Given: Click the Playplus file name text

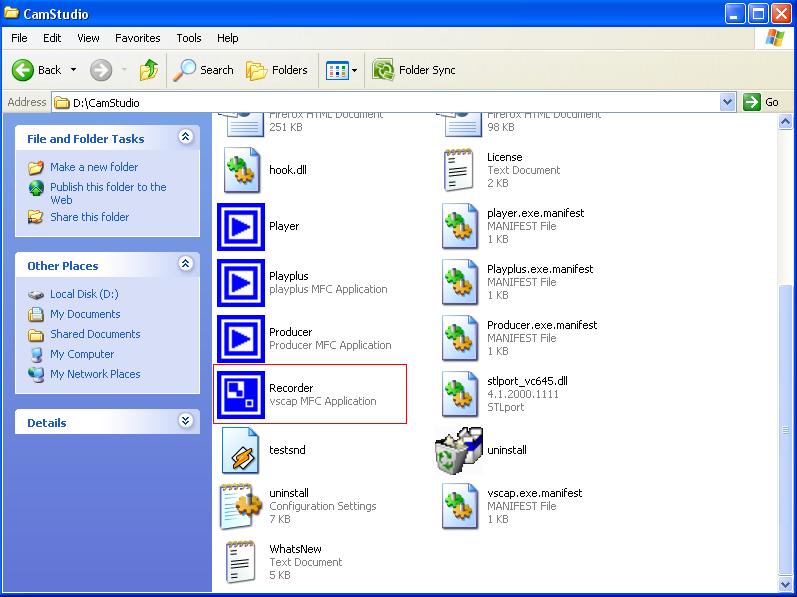Looking at the screenshot, I should [x=289, y=276].
